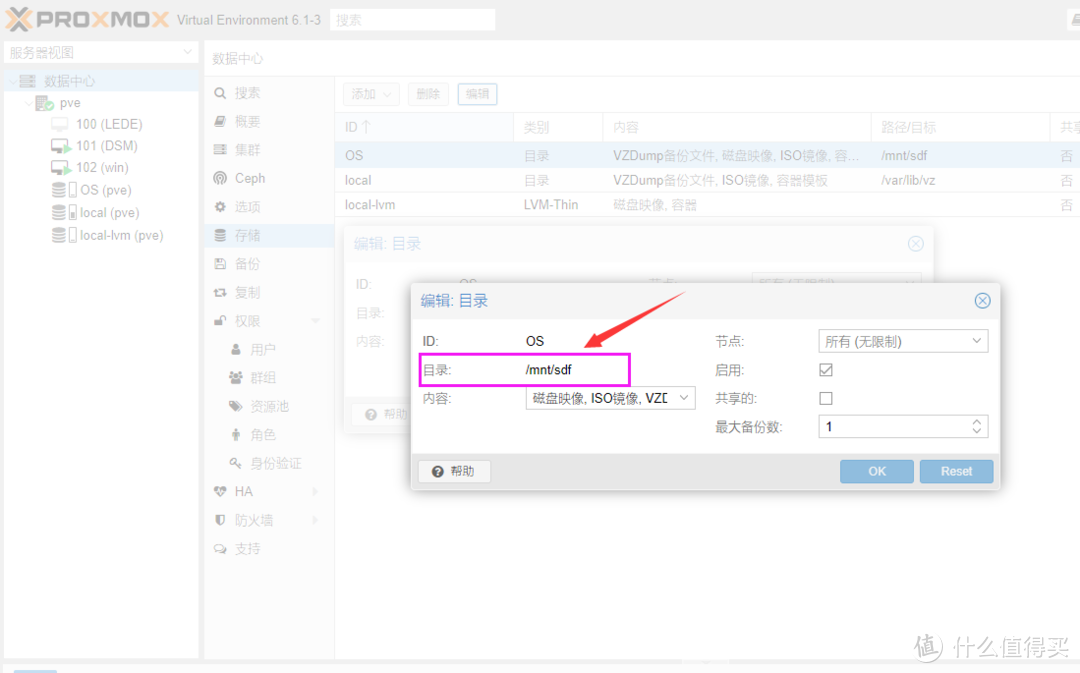The height and width of the screenshot is (673, 1080).
Task: Switch to the 存储 section
Action: point(245,234)
